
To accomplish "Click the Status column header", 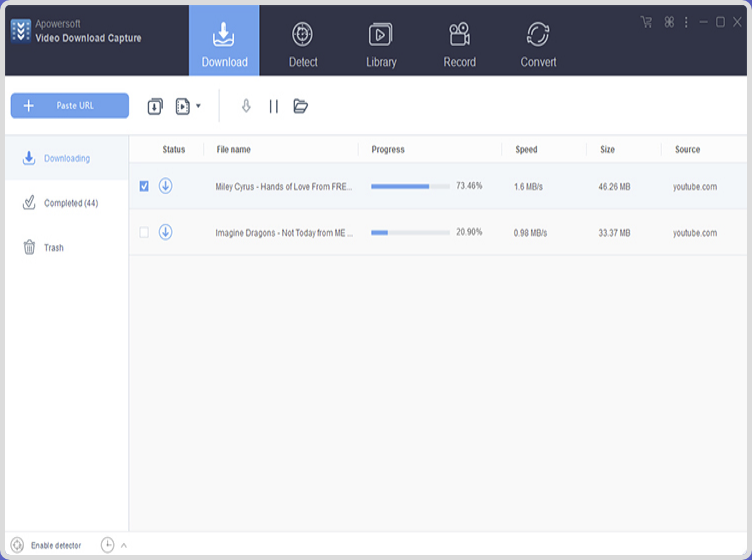I will click(x=174, y=150).
